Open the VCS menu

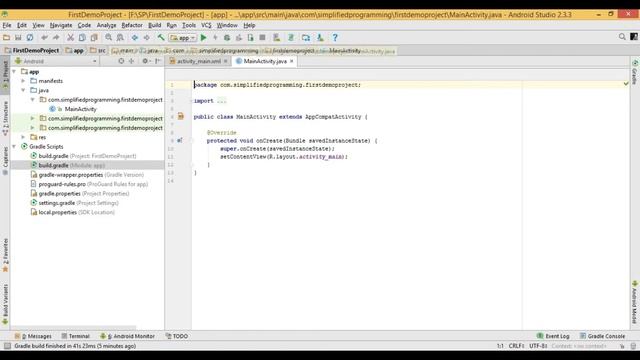point(206,25)
